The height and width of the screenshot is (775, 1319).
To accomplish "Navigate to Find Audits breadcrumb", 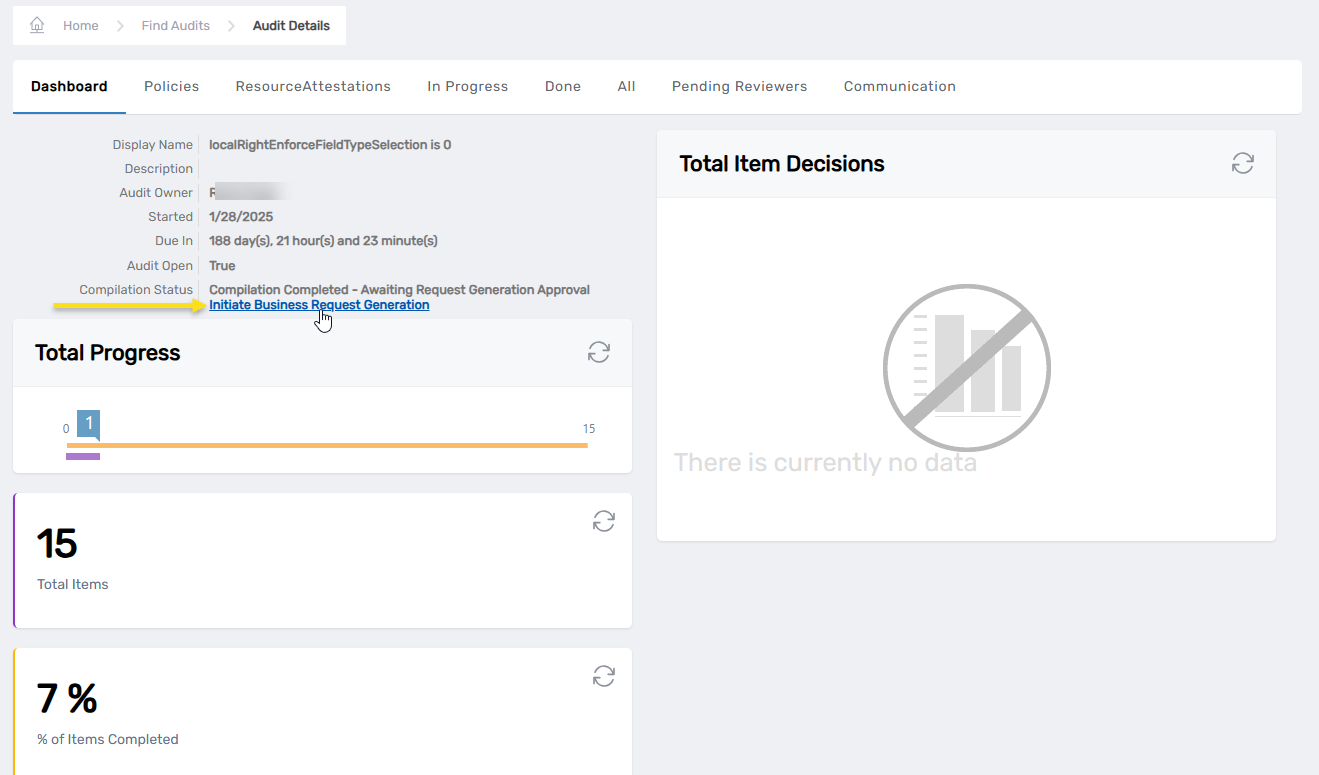I will point(175,26).
